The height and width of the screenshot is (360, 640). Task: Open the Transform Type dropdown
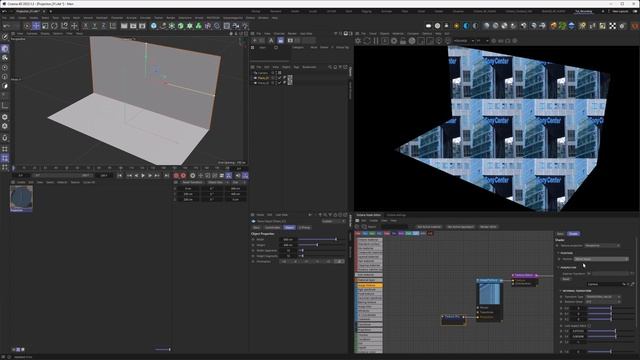pyautogui.click(x=603, y=297)
